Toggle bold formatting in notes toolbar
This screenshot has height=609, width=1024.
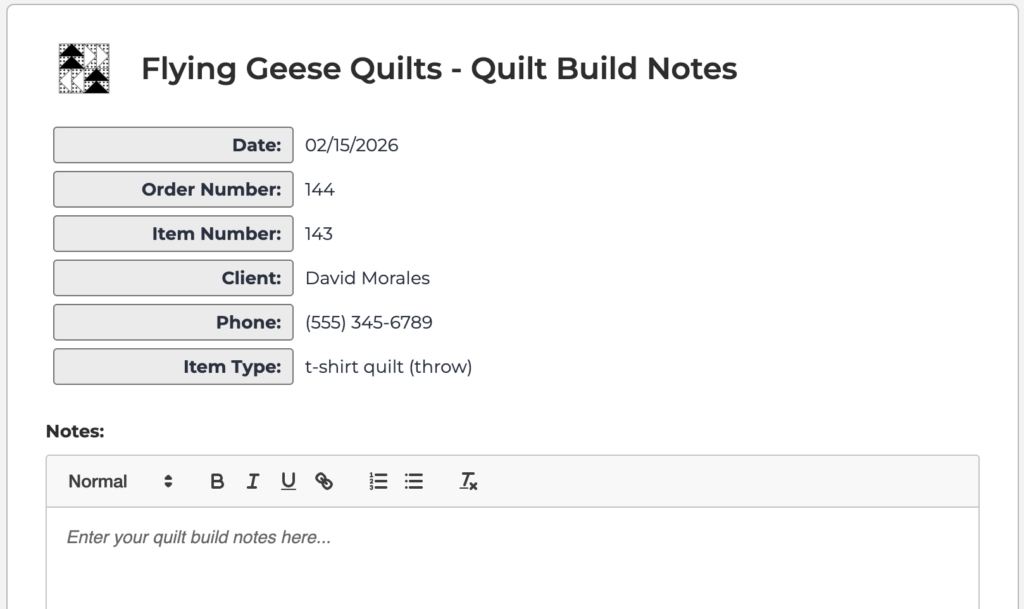tap(217, 481)
